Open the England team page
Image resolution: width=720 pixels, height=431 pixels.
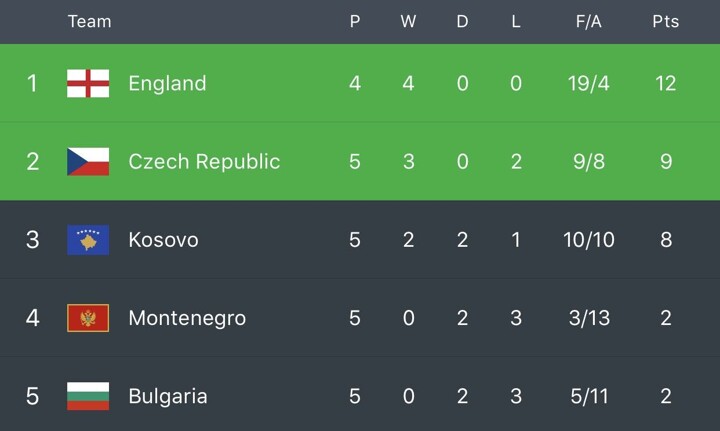167,83
